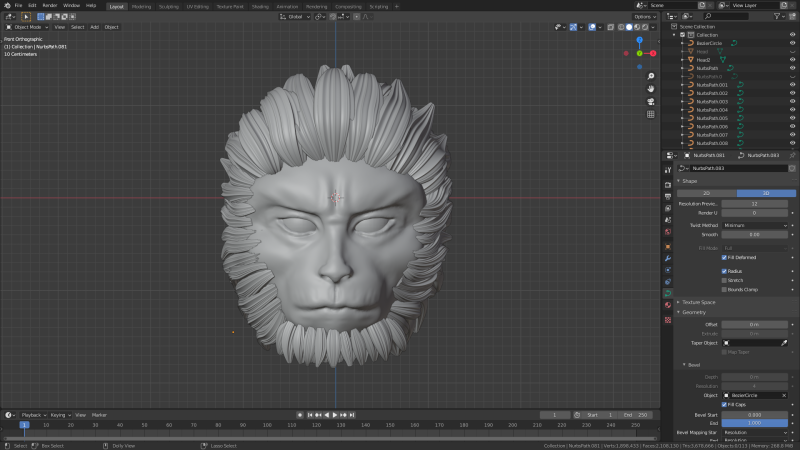Toggle the Fill Caps checkbox
Viewport: 800px width, 450px height.
coord(724,404)
